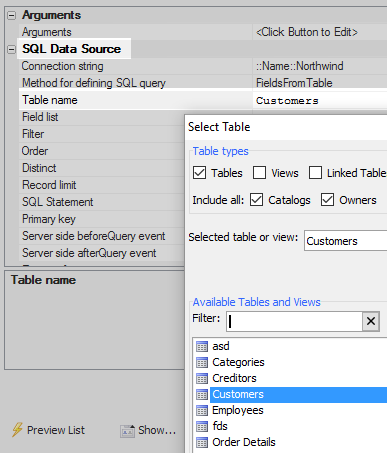Click the table icon beside Creditors
Viewport: 387px width, 453px height.
click(202, 379)
